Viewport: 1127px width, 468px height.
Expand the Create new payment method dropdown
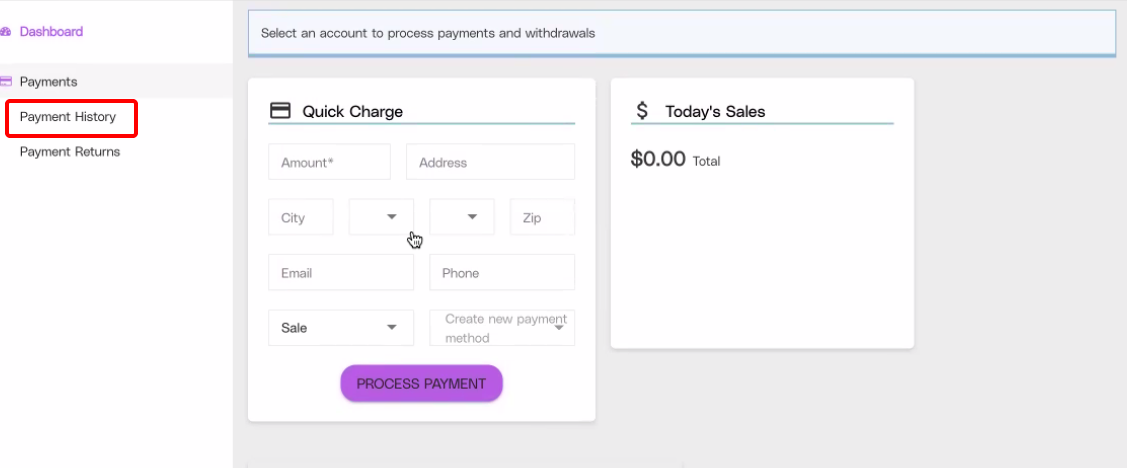[501, 328]
